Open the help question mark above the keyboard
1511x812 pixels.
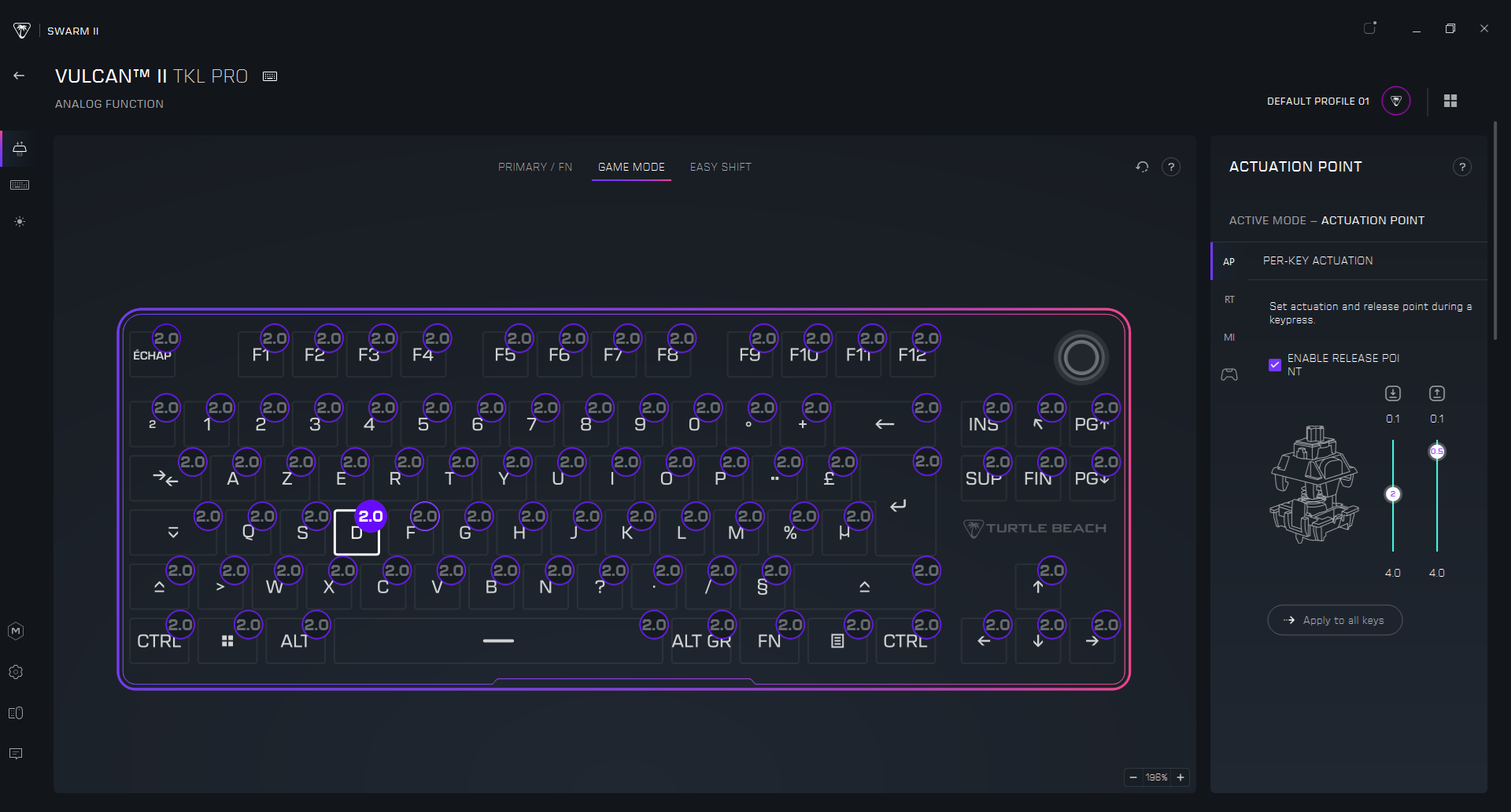click(1171, 167)
